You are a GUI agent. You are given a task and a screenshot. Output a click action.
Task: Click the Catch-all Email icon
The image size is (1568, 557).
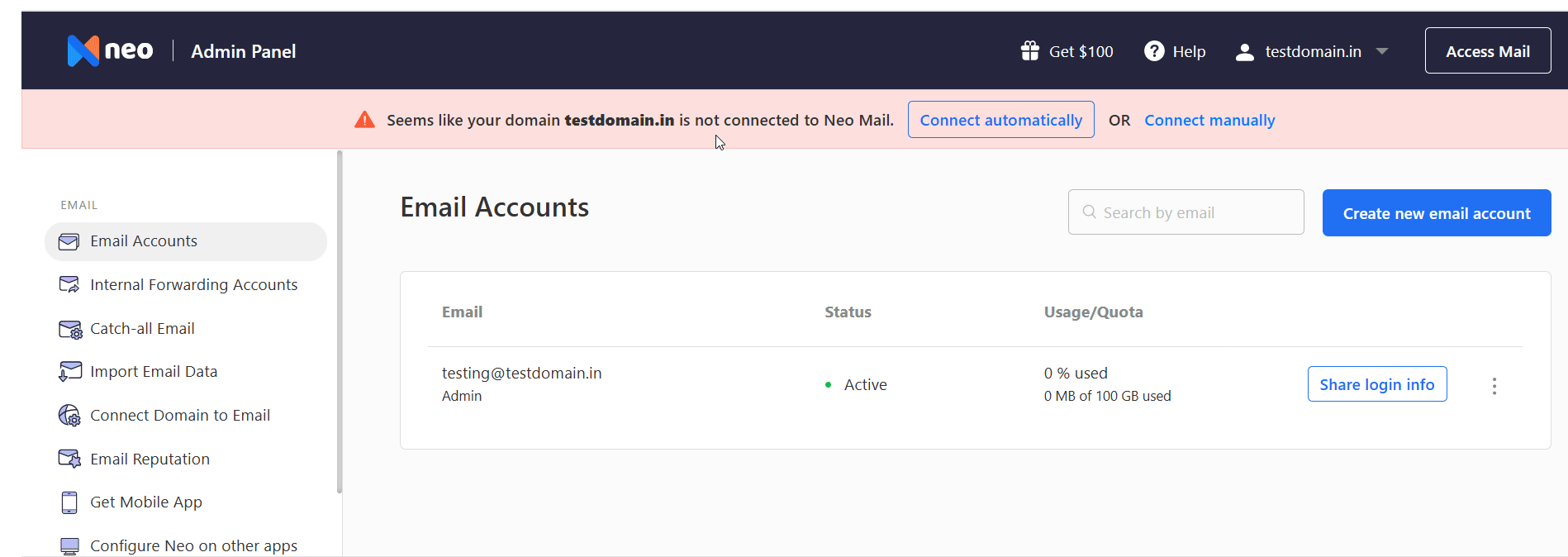coord(70,330)
